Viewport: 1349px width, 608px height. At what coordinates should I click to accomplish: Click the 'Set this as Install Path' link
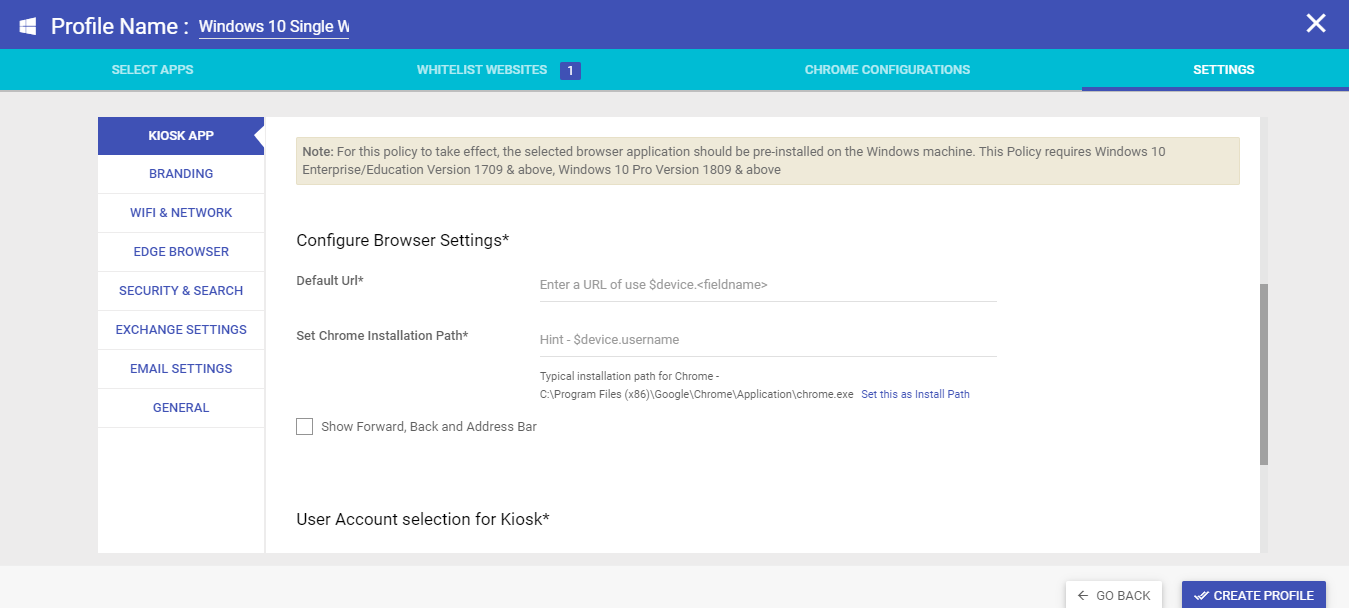[x=915, y=394]
